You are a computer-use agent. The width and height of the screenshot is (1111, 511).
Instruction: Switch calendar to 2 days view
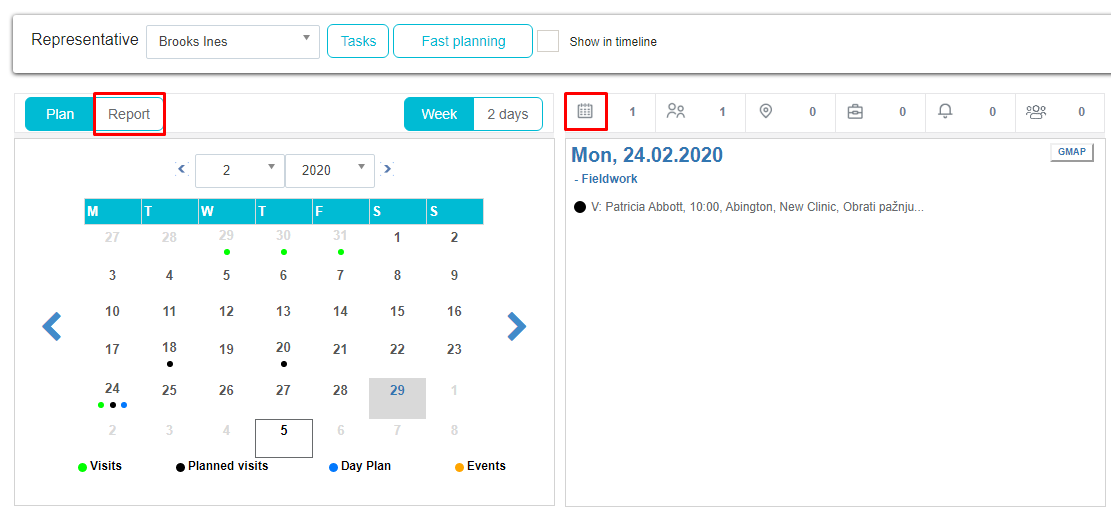(x=508, y=114)
